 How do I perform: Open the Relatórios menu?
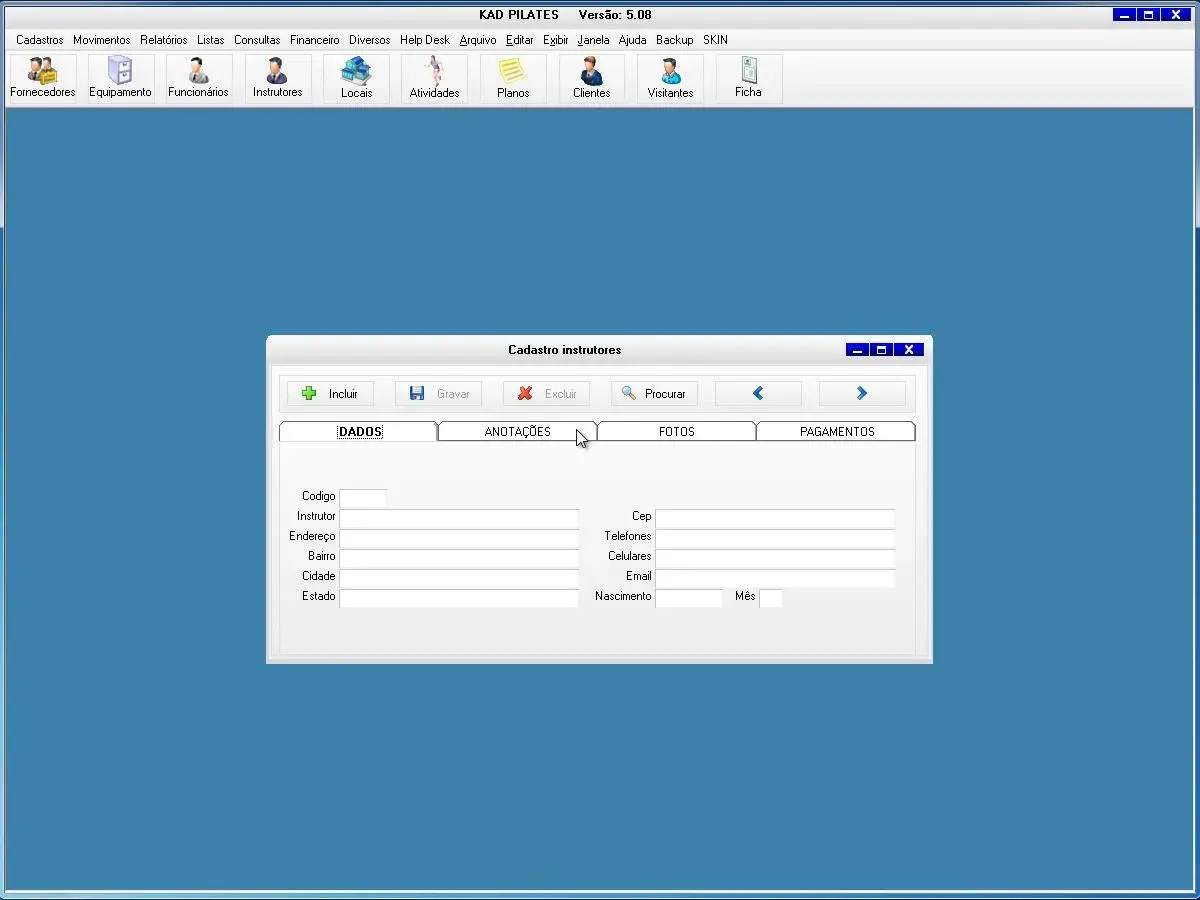pos(164,40)
